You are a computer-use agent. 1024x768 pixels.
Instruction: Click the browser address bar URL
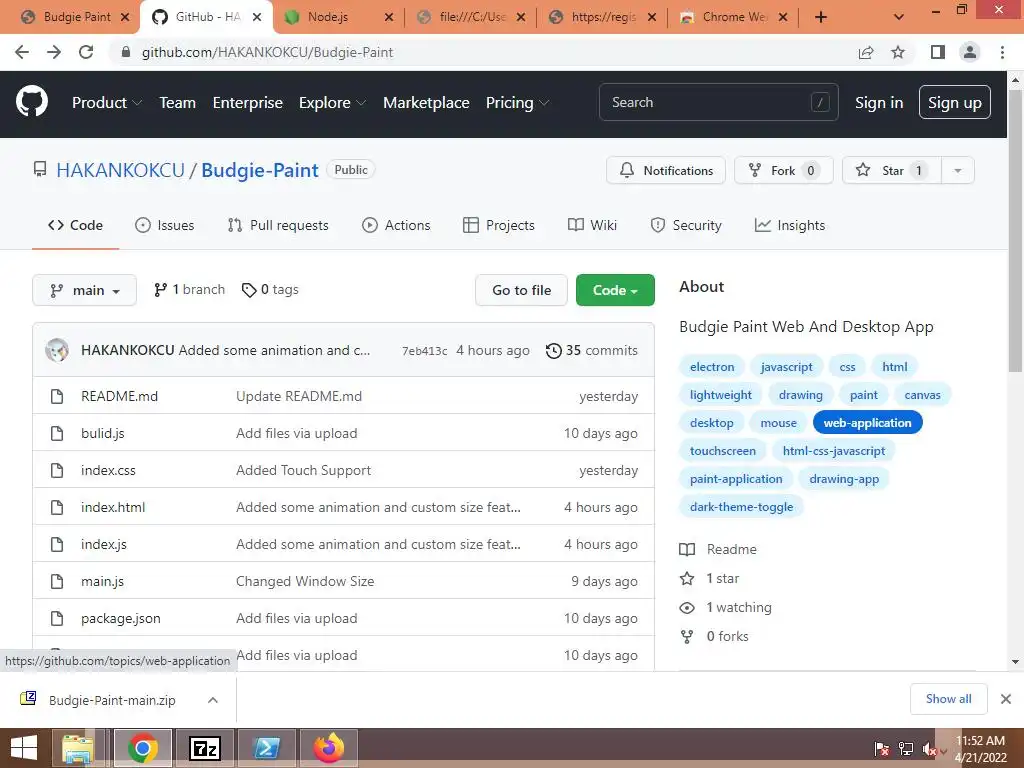pos(267,52)
